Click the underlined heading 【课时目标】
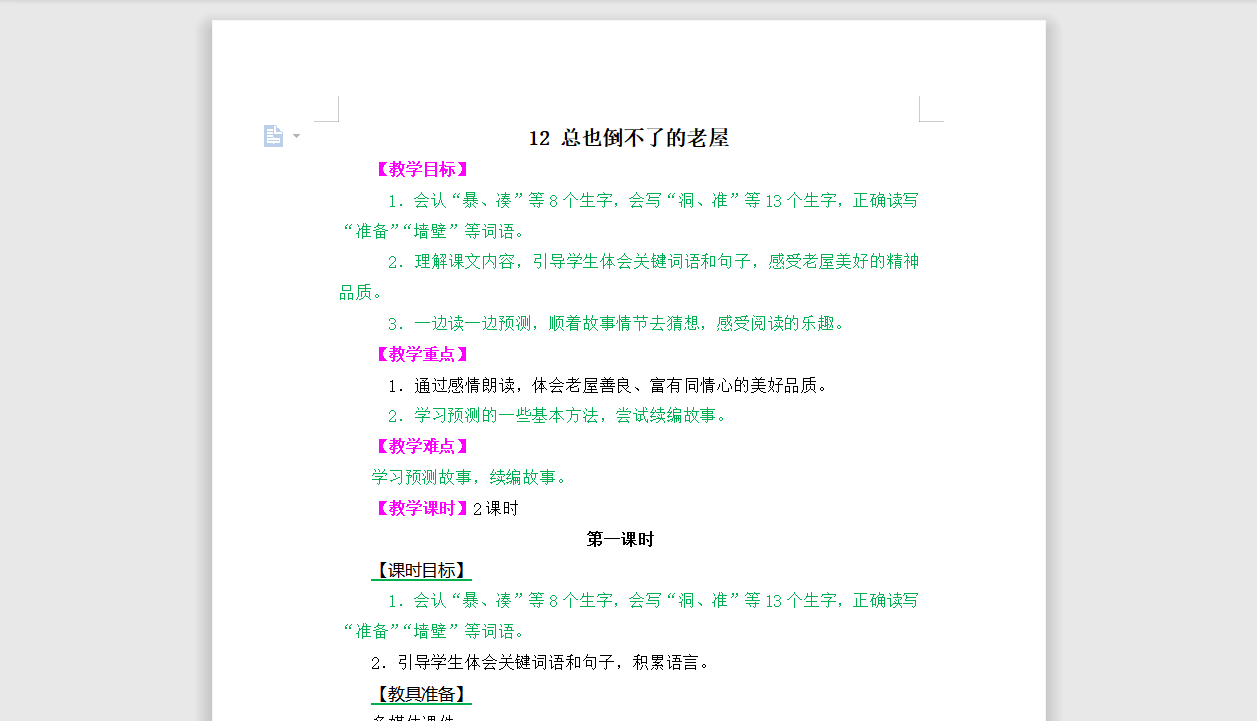This screenshot has width=1257, height=721. point(421,570)
